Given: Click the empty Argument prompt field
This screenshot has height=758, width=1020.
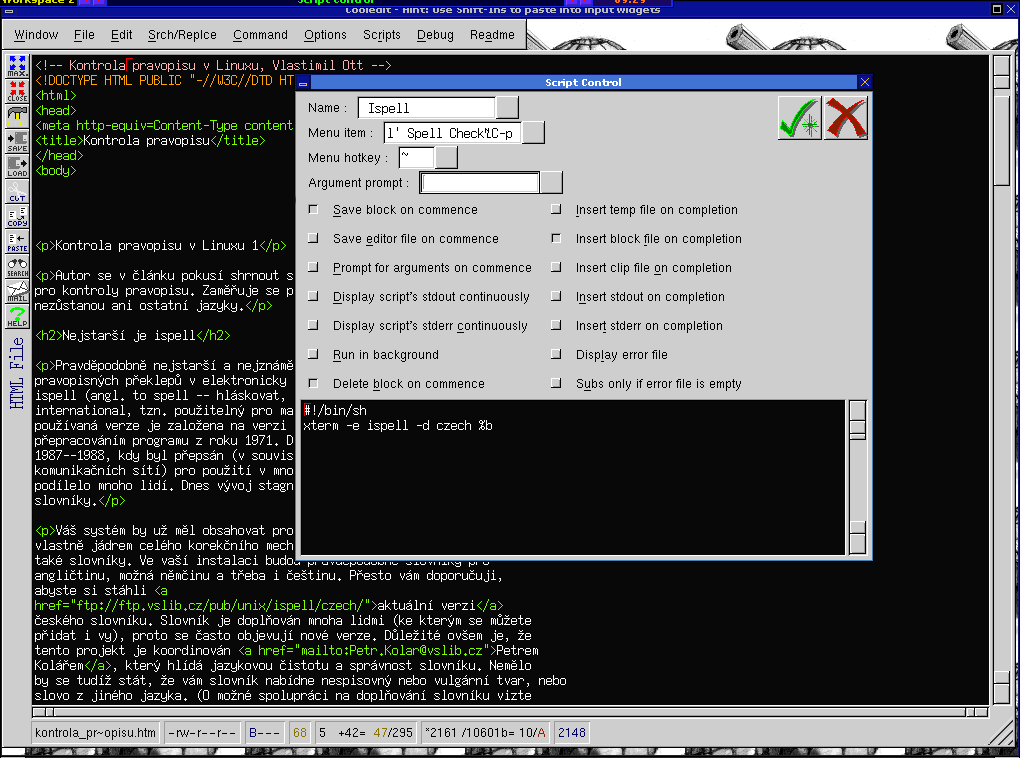Looking at the screenshot, I should click(x=479, y=183).
